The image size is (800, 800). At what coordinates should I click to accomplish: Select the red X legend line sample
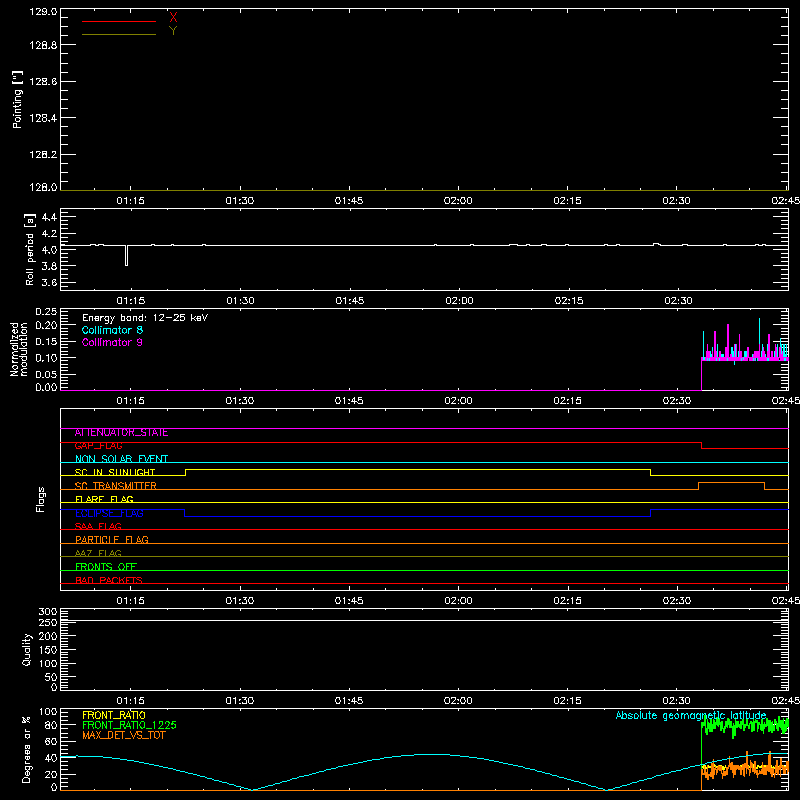tap(119, 21)
